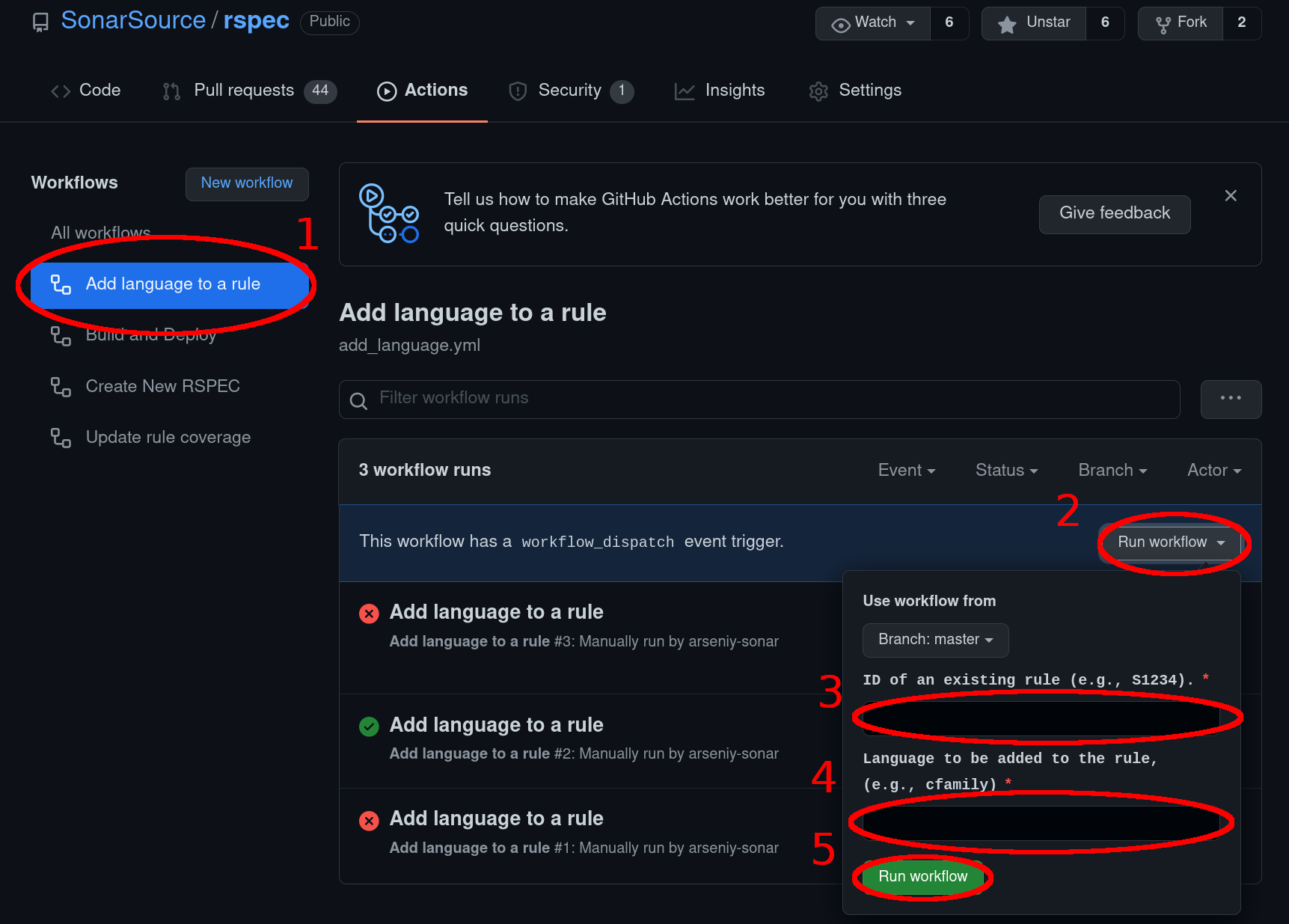Click the New workflow button

[247, 183]
